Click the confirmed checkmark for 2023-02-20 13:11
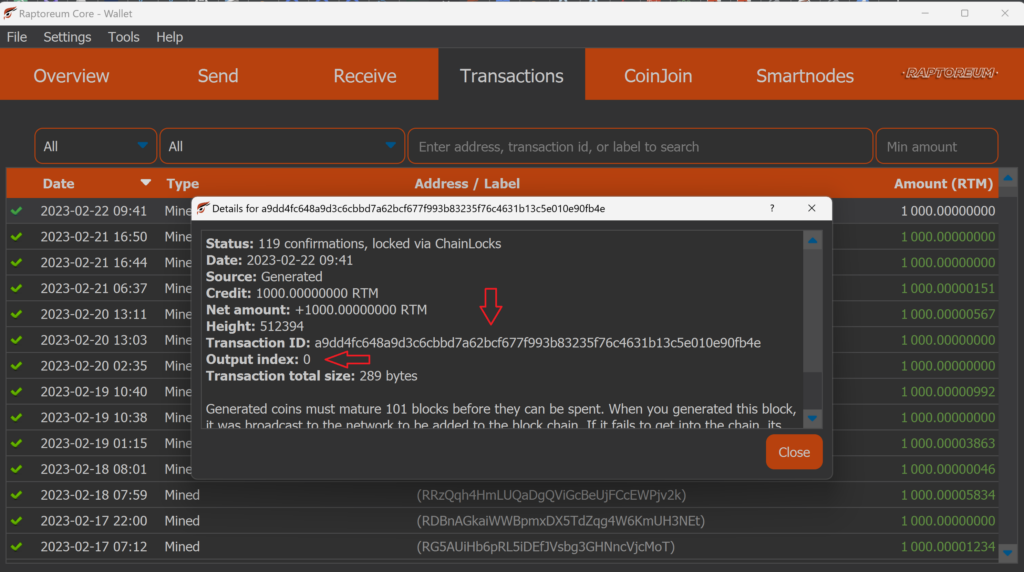 pyautogui.click(x=16, y=314)
